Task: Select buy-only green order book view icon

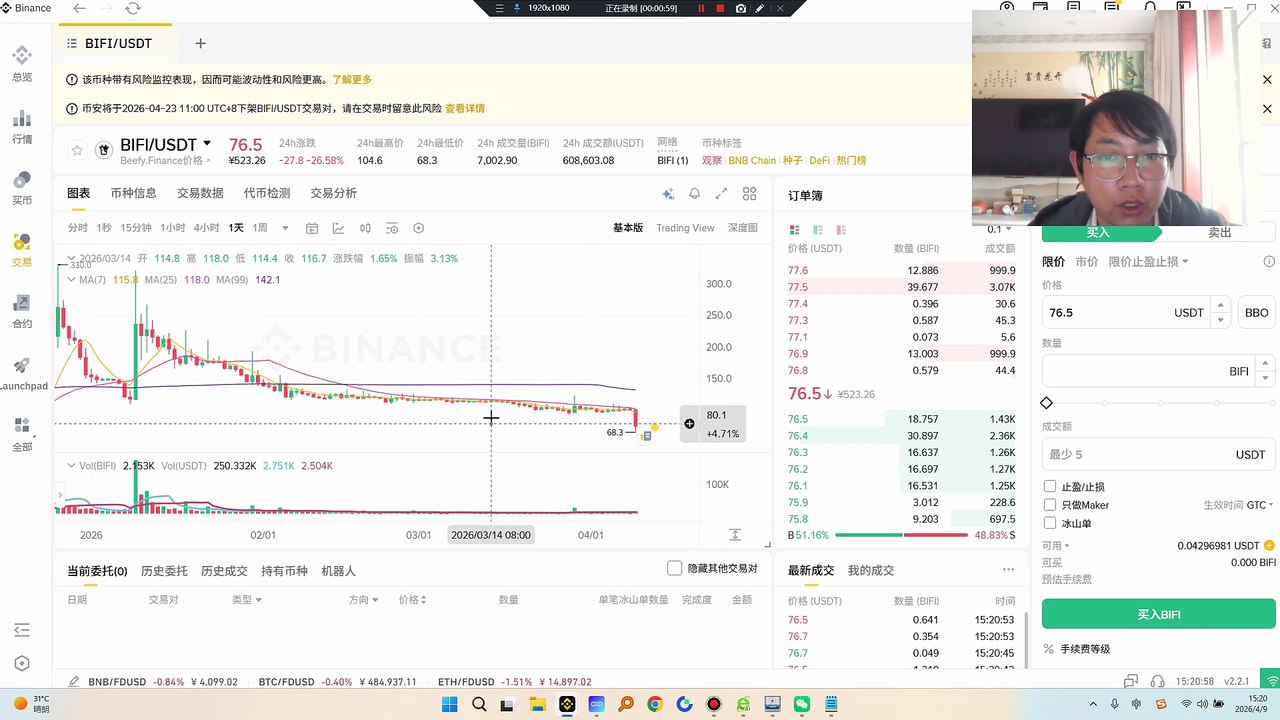Action: click(x=818, y=230)
